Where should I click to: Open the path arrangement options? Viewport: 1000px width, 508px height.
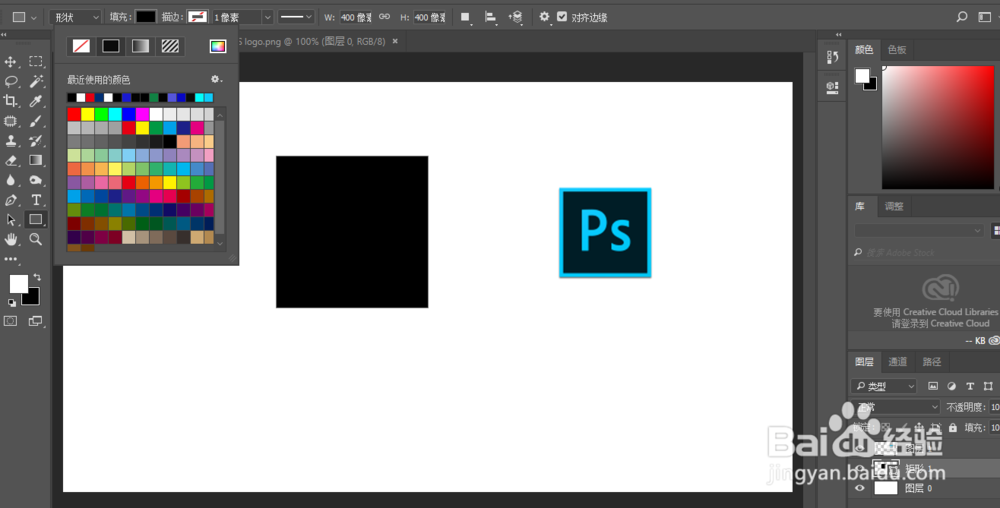(x=515, y=17)
